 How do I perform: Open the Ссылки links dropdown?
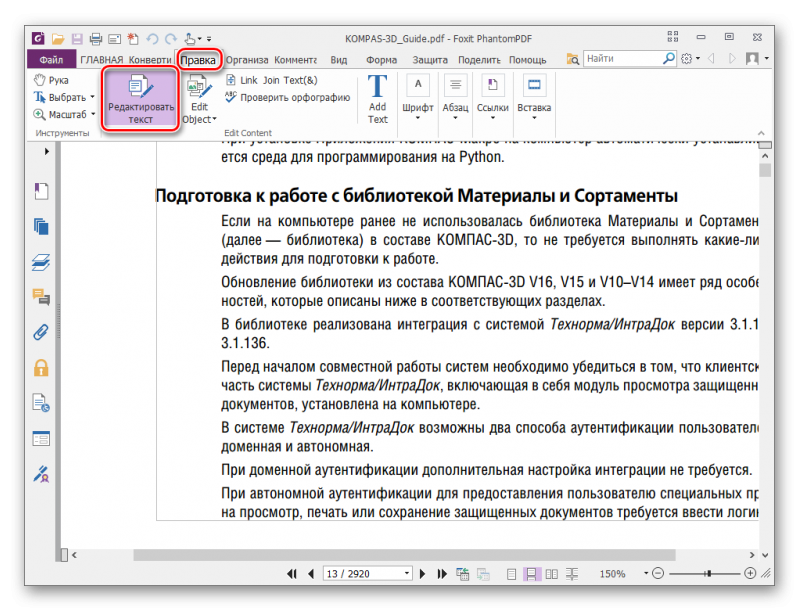[492, 98]
